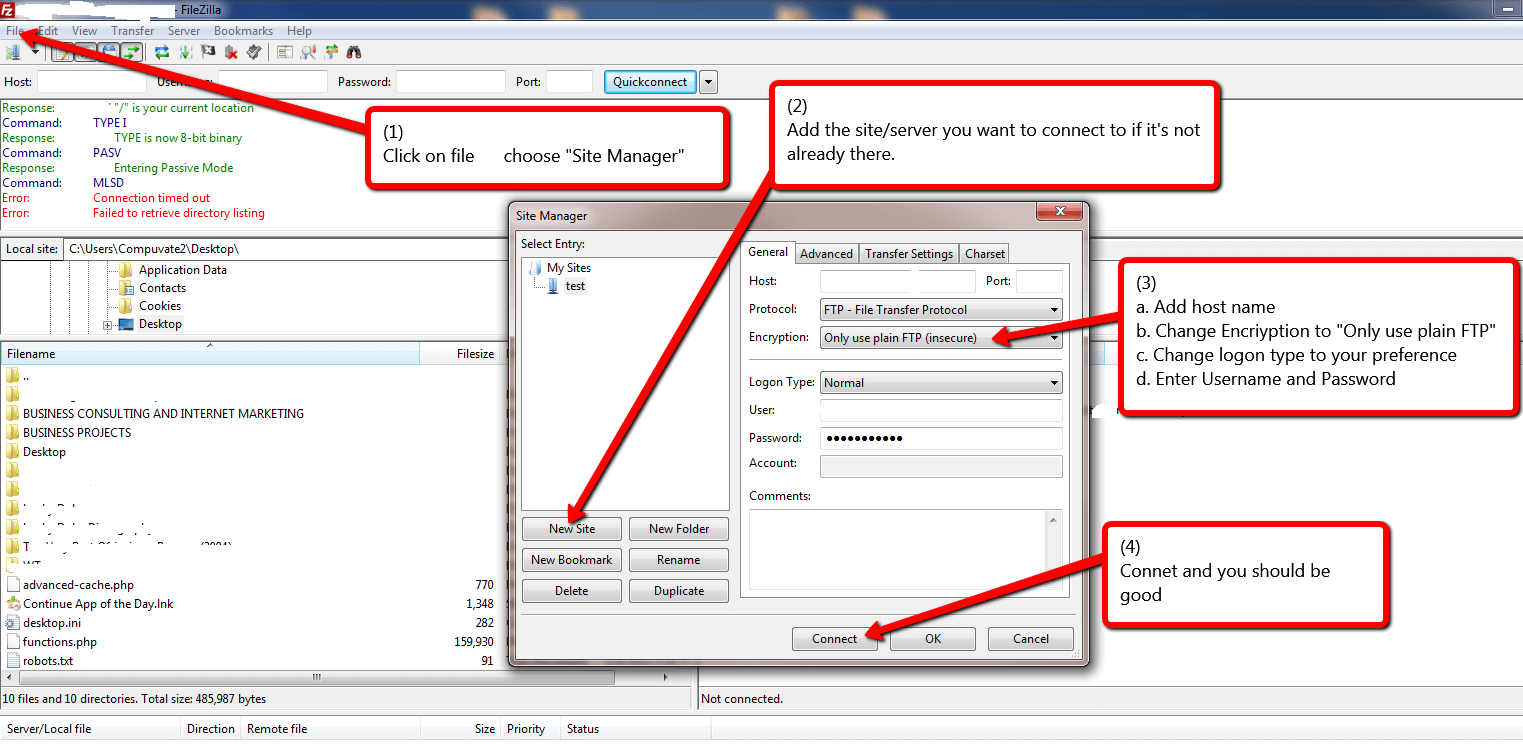This screenshot has width=1523, height=755.
Task: Open the Transfer menu
Action: click(x=132, y=31)
